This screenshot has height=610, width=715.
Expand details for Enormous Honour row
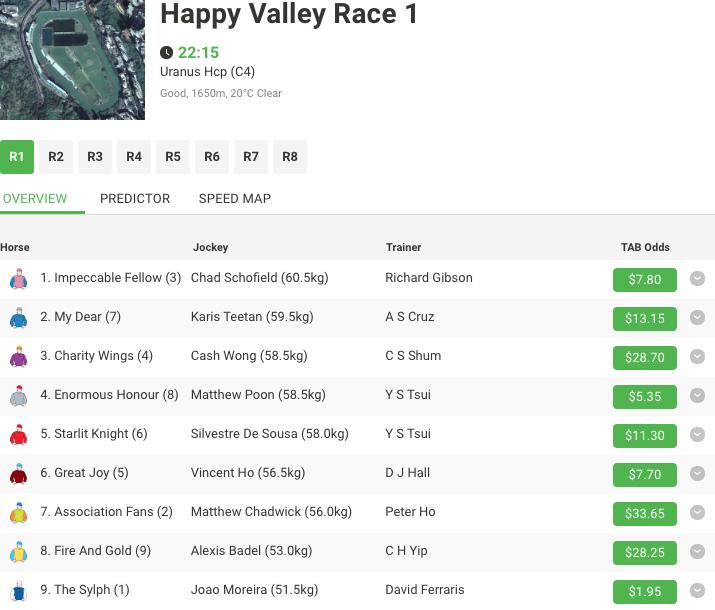pos(697,396)
